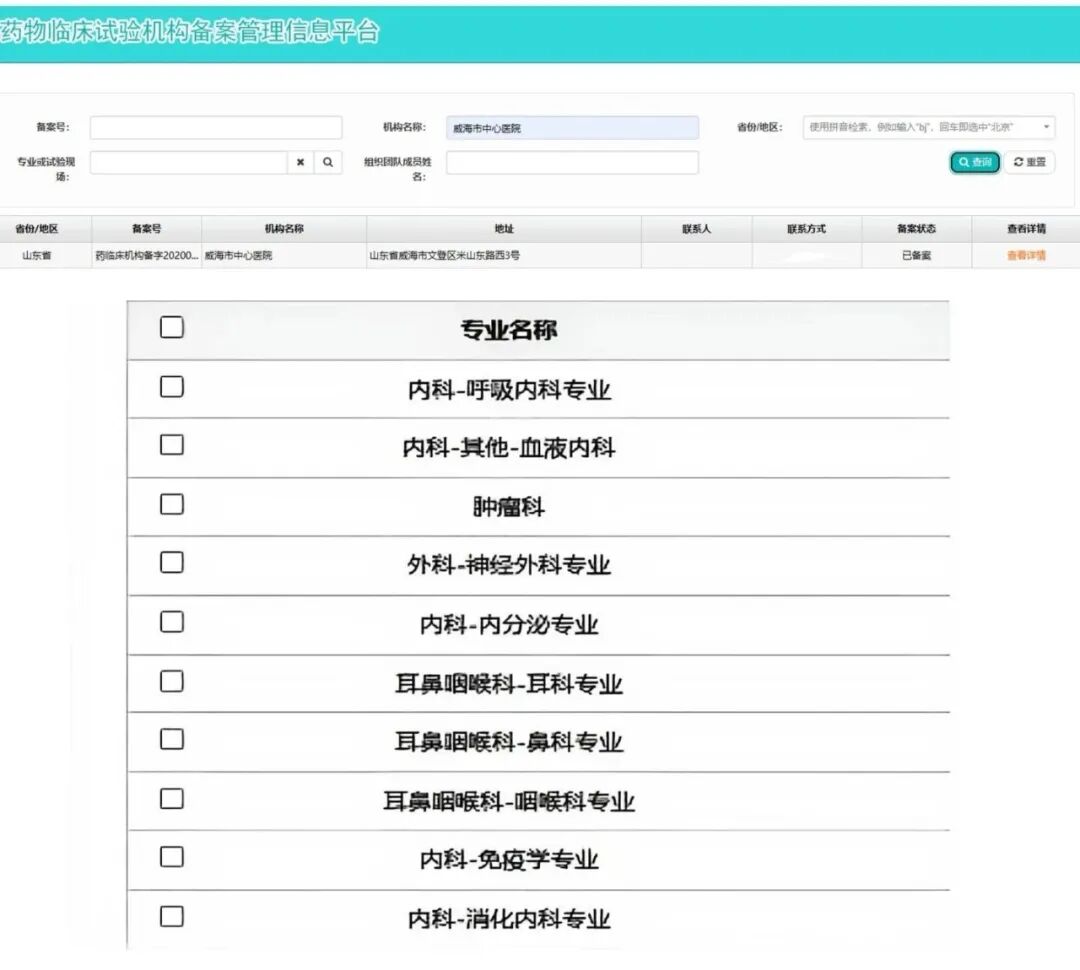Screen dimensions: 1080x970
Task: Click the 机构名称 column header in results table
Action: [284, 229]
